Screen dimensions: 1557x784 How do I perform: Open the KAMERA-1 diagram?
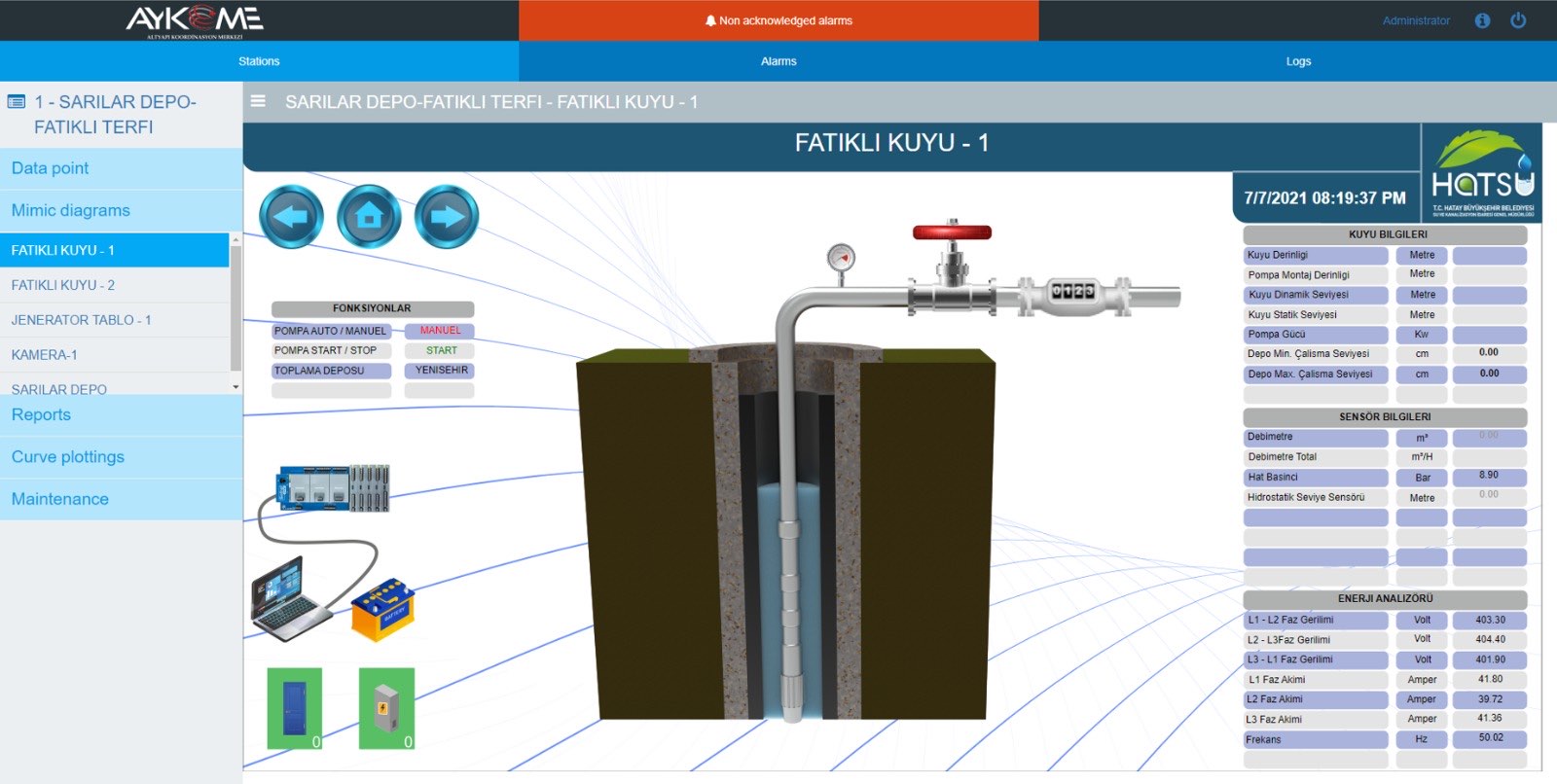[115, 355]
